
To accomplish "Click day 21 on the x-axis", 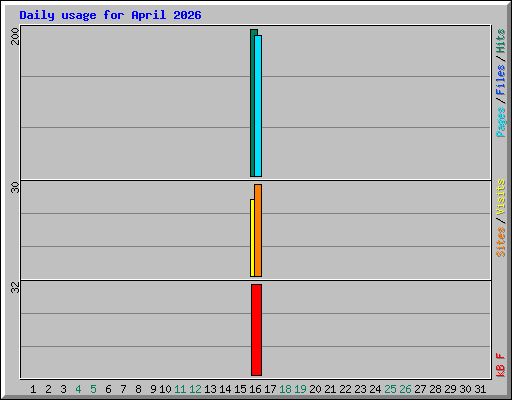I will click(x=330, y=389).
